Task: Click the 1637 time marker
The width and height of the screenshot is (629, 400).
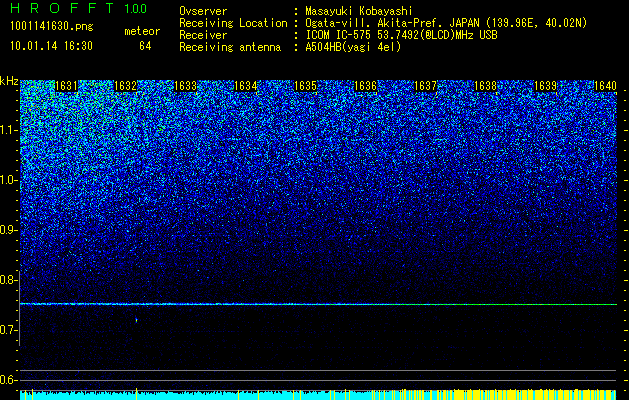Action: tap(425, 86)
